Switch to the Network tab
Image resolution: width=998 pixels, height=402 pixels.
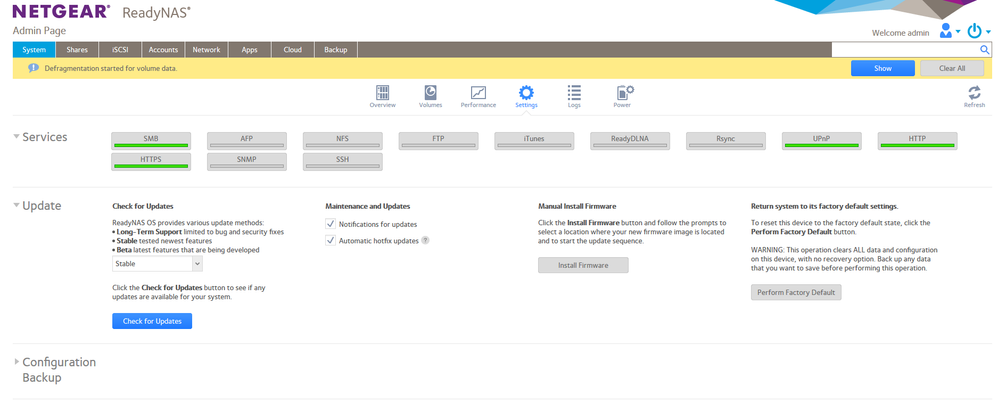[206, 49]
